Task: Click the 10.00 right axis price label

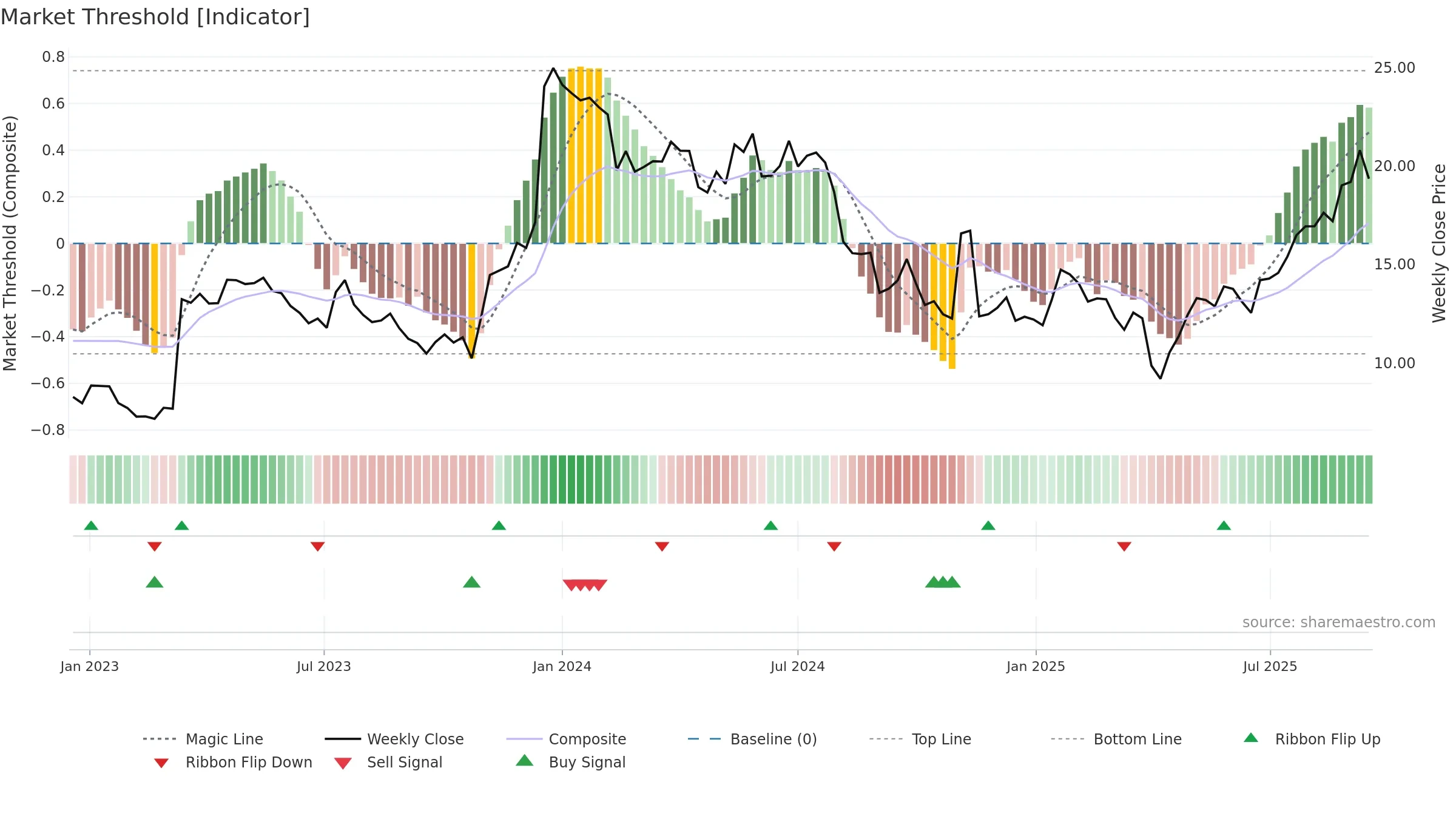Action: tap(1395, 363)
